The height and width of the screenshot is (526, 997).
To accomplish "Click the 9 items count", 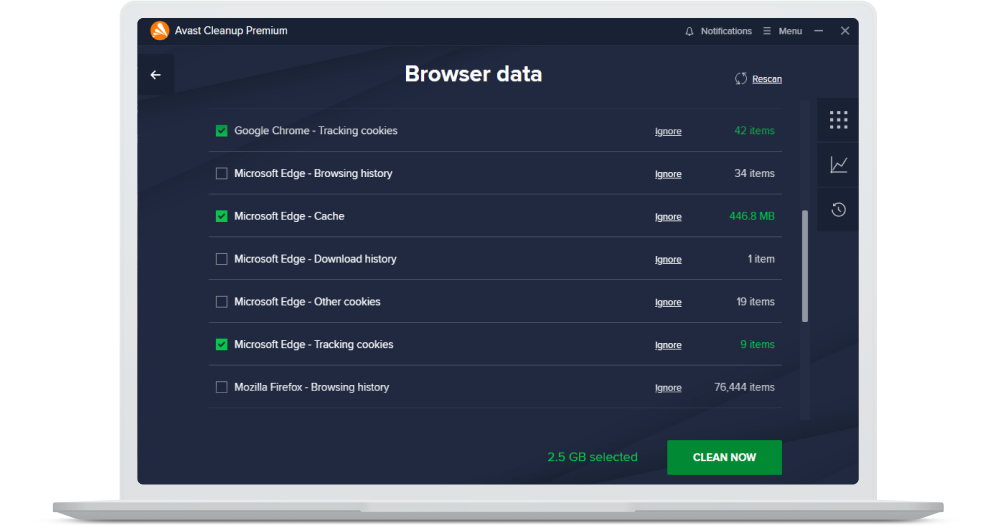I will click(757, 344).
